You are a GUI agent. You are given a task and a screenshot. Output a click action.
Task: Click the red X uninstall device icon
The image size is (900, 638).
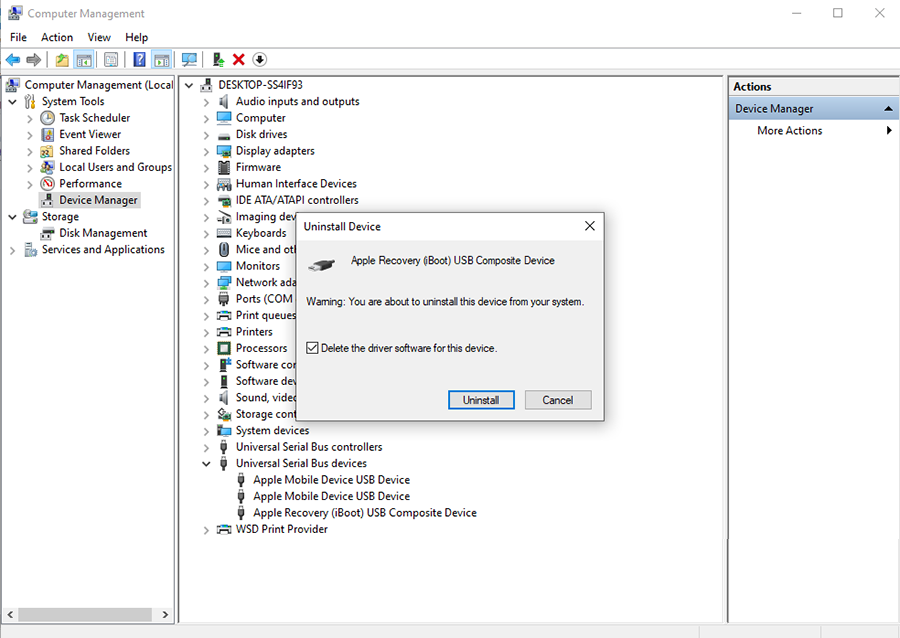tap(239, 60)
